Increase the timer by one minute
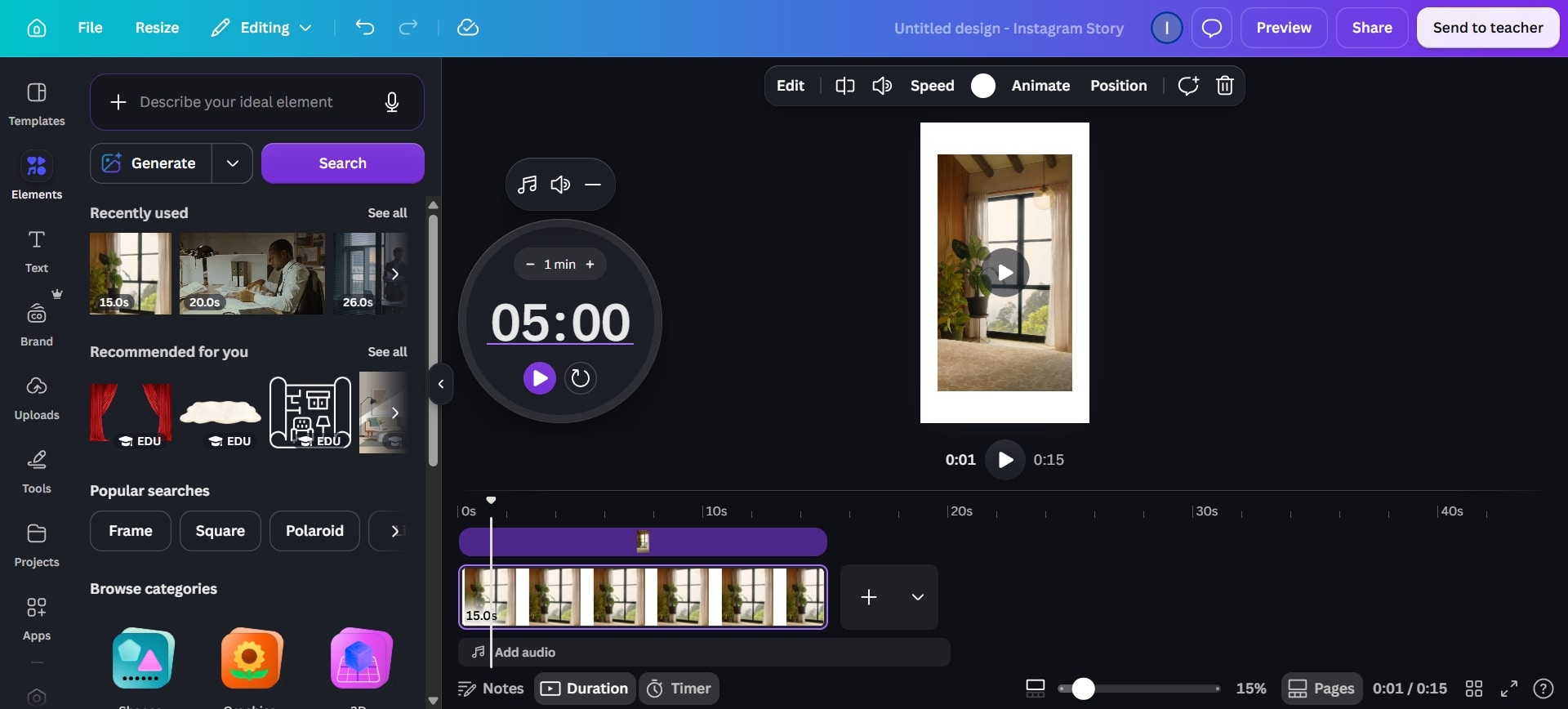1568x709 pixels. tap(590, 265)
